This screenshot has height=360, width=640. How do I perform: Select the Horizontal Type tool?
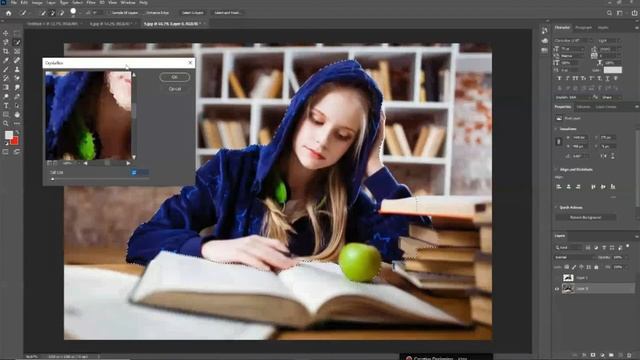[6, 105]
